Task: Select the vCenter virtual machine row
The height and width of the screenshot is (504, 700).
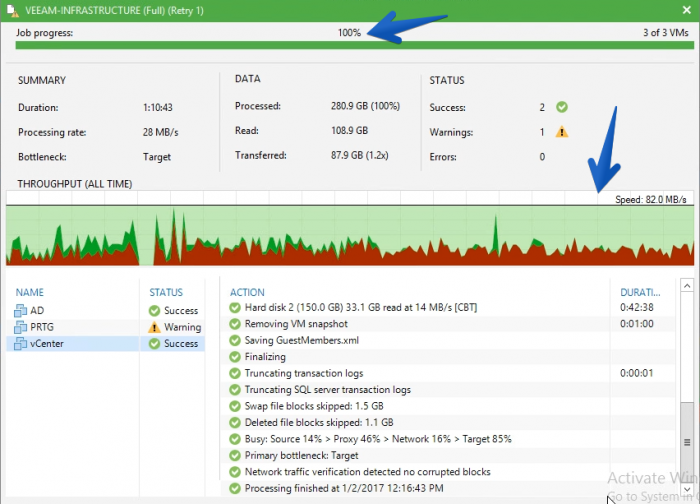Action: [106, 343]
